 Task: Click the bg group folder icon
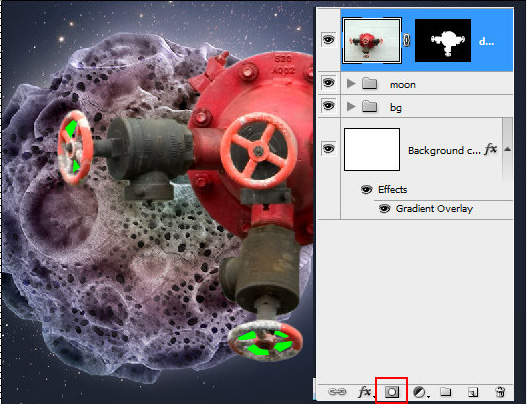click(369, 107)
